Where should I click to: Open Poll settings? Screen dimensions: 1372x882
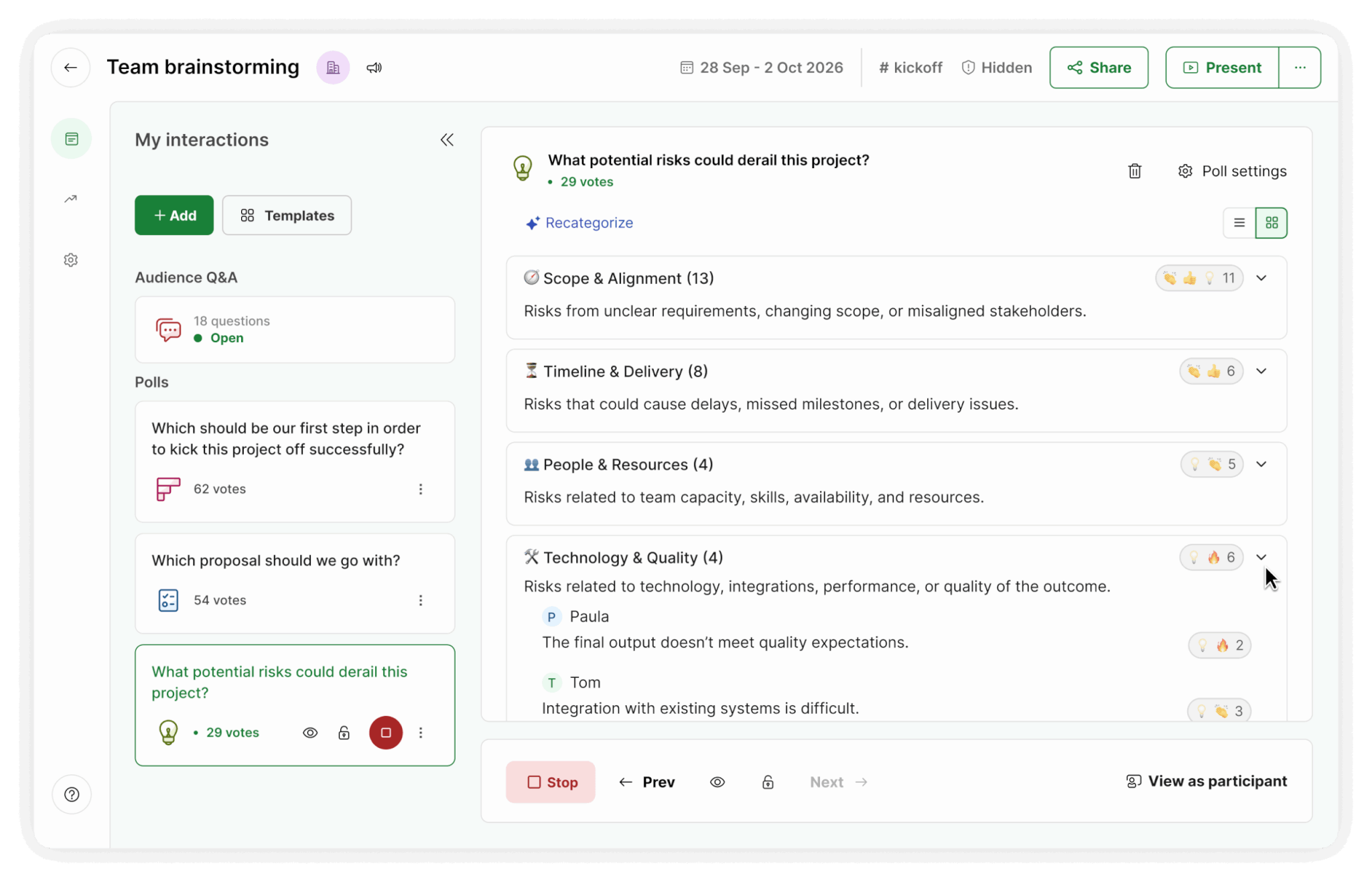[1233, 171]
